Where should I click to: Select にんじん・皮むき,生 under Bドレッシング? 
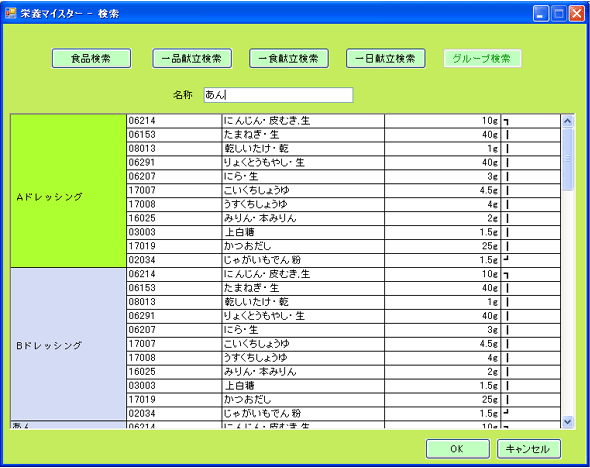(x=303, y=274)
